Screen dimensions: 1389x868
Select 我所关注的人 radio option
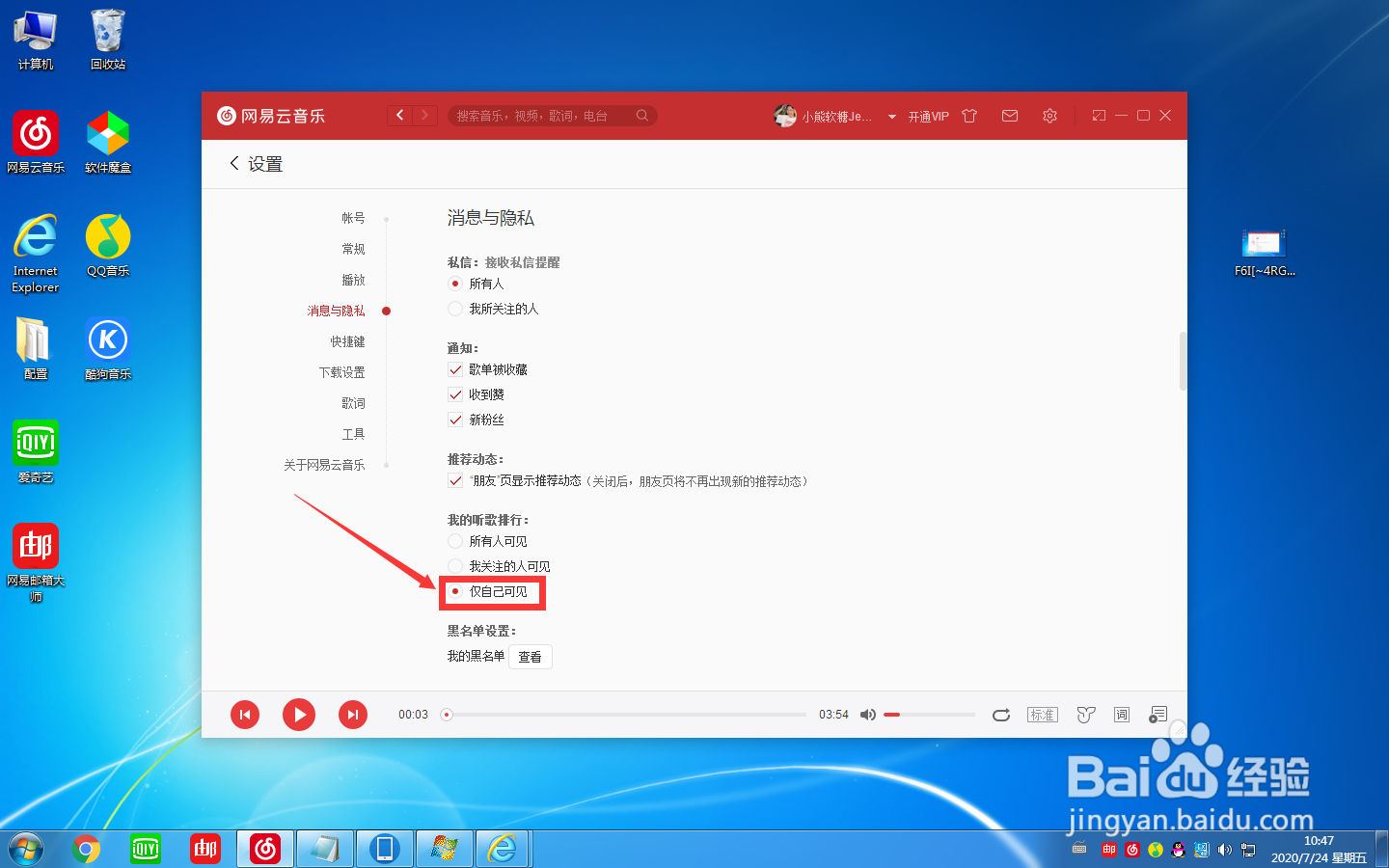[455, 309]
